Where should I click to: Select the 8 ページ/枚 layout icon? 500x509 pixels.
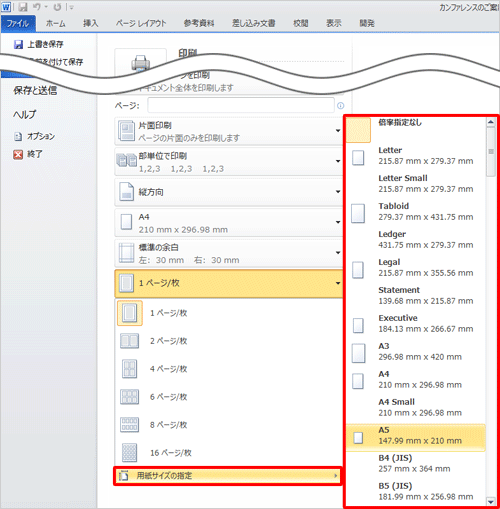pos(129,425)
